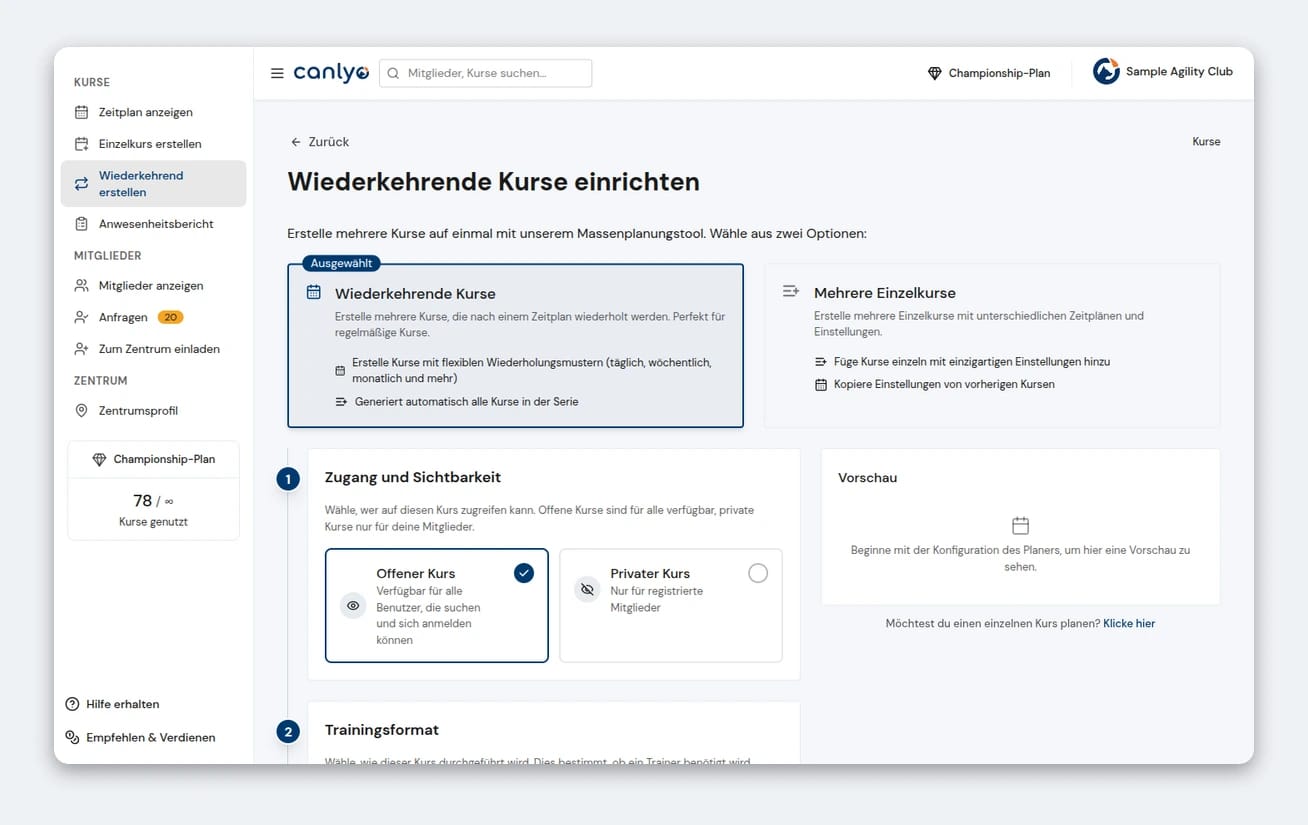The height and width of the screenshot is (825, 1308).
Task: Select the Privater Kurs radio circle
Action: [758, 573]
